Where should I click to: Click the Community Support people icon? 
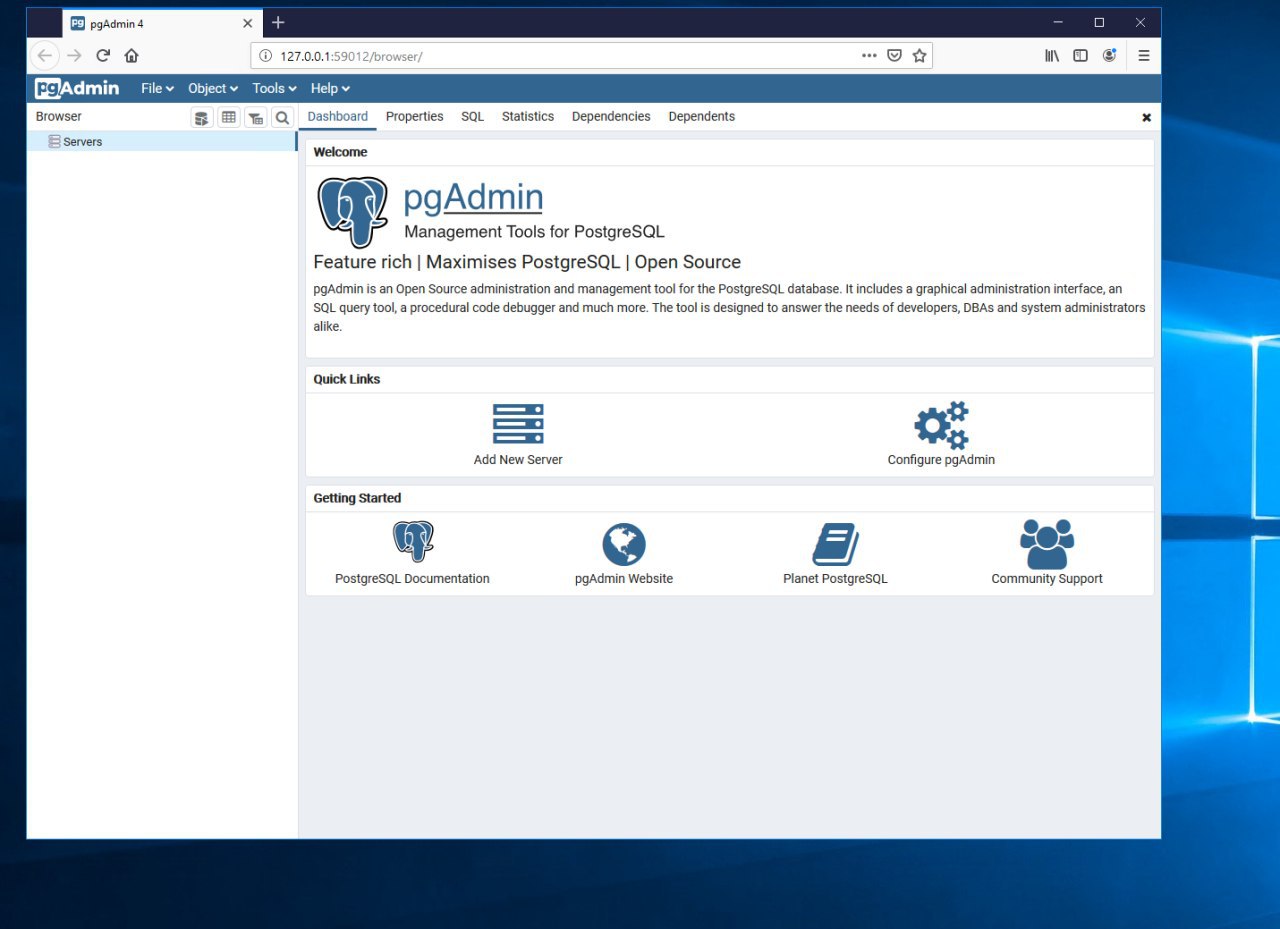coord(1047,544)
